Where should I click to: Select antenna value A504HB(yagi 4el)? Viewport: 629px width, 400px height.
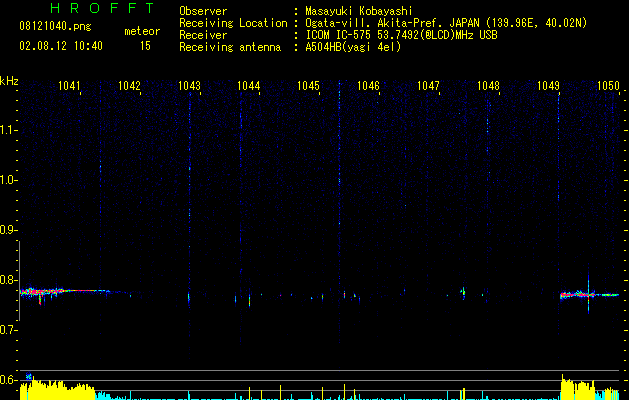click(353, 47)
